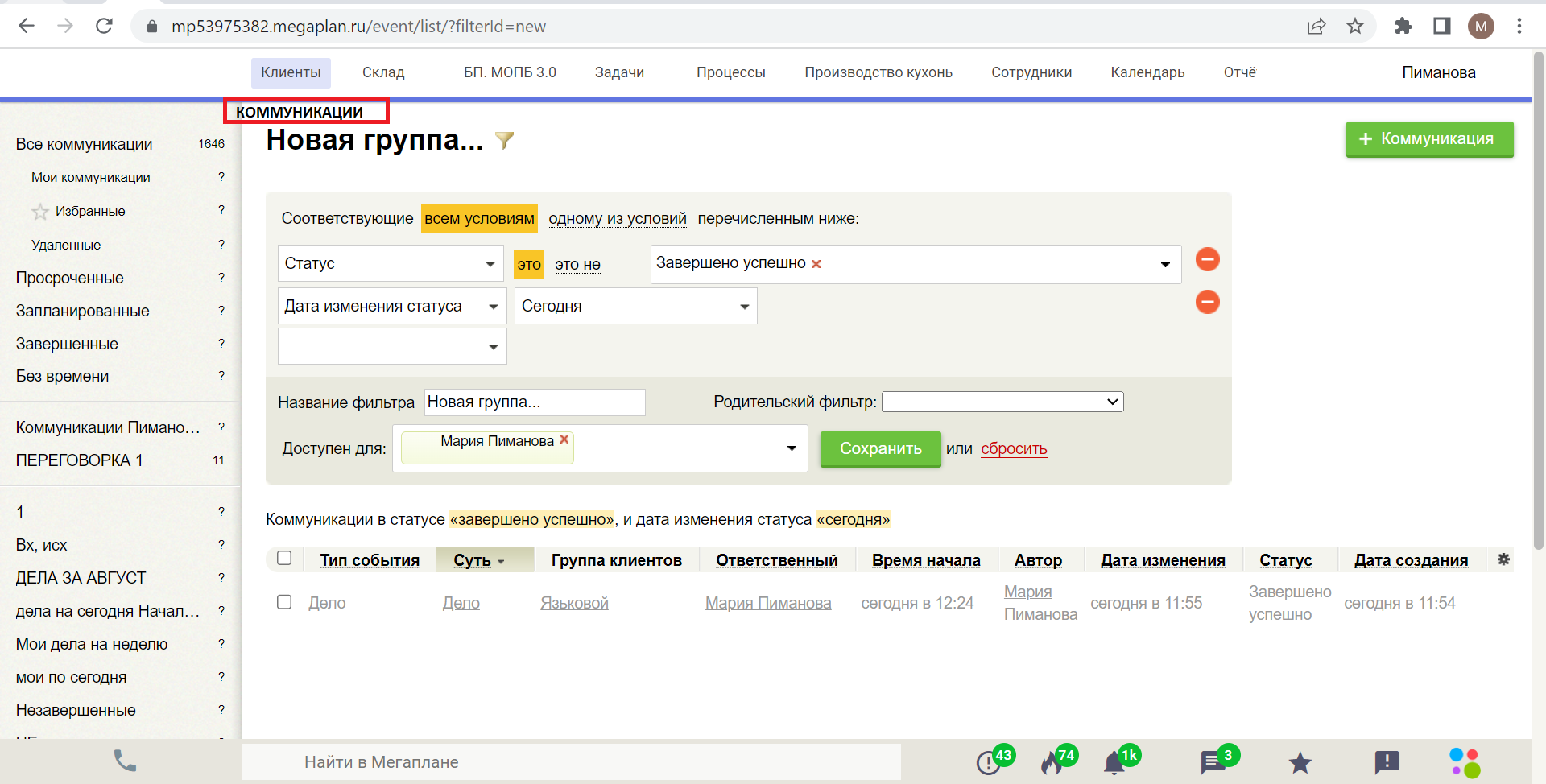
Task: Expand the Завершено успешно value dropdown
Action: [1164, 264]
